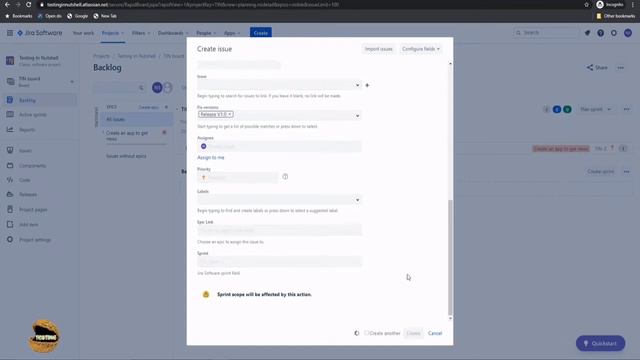Click the Releases ship icon in sidebar

tap(10, 194)
